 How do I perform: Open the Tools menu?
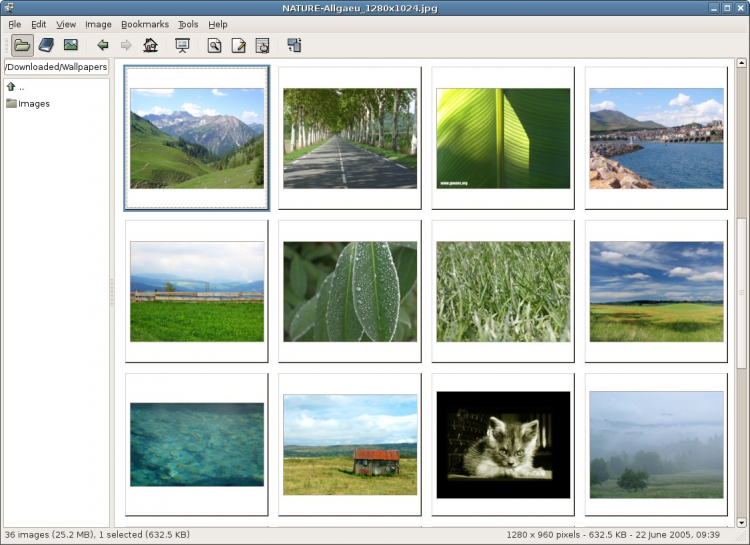[188, 24]
